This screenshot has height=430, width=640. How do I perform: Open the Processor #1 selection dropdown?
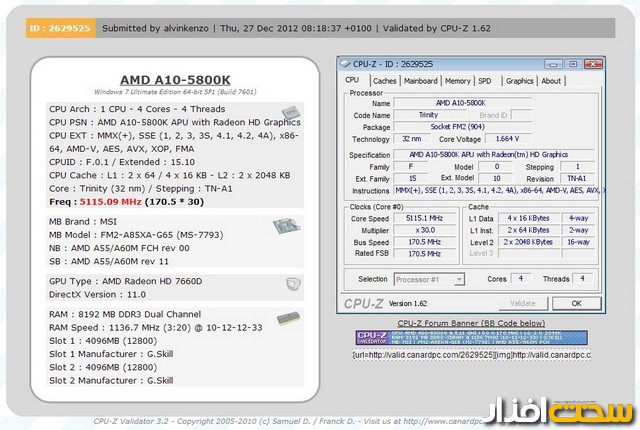coord(429,279)
